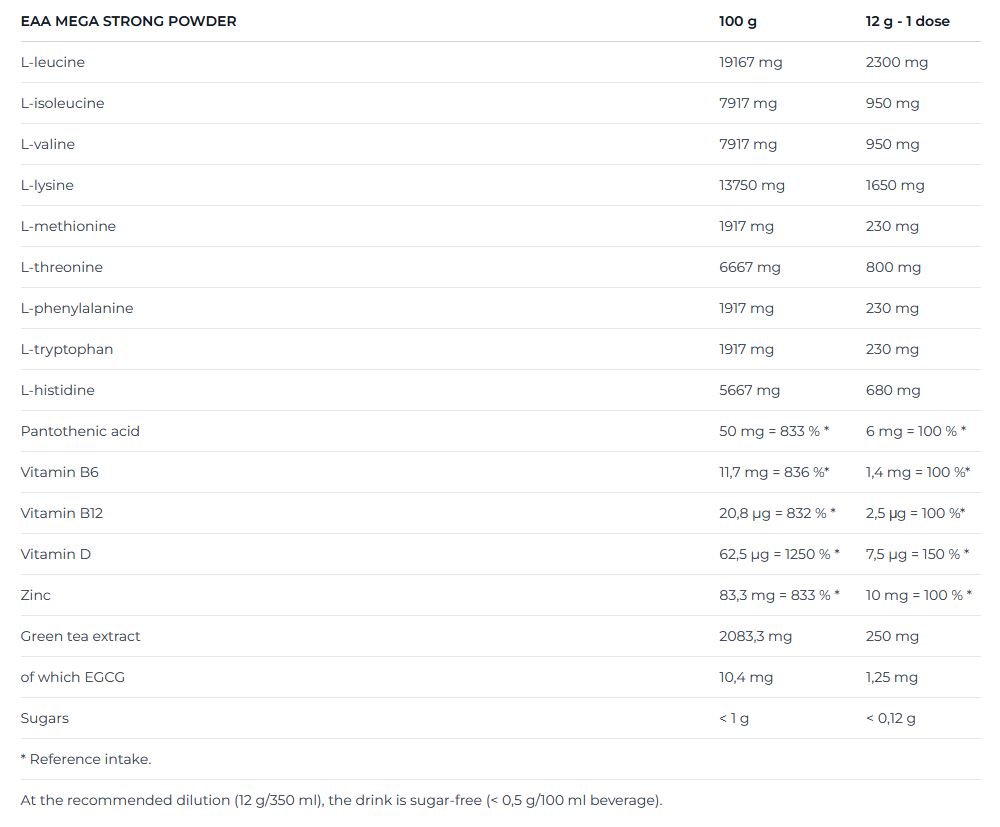Click the 19167 mg value
This screenshot has width=1000, height=827.
pyautogui.click(x=750, y=62)
